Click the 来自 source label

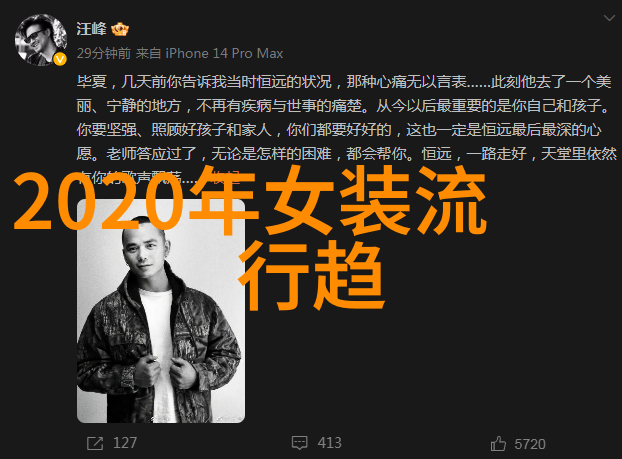pyautogui.click(x=148, y=53)
